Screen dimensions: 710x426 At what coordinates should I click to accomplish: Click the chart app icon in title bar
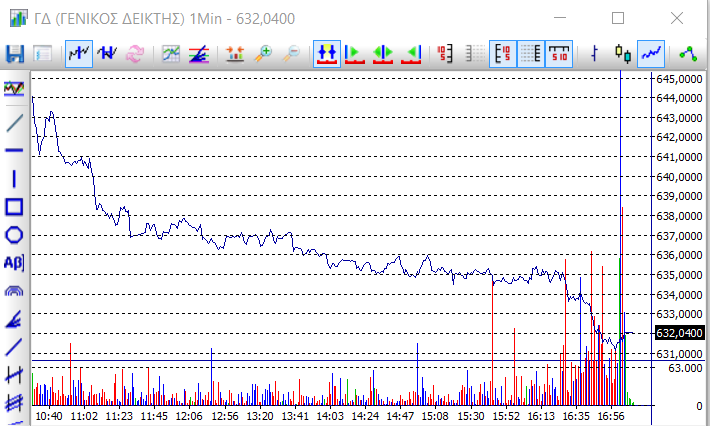click(x=18, y=19)
